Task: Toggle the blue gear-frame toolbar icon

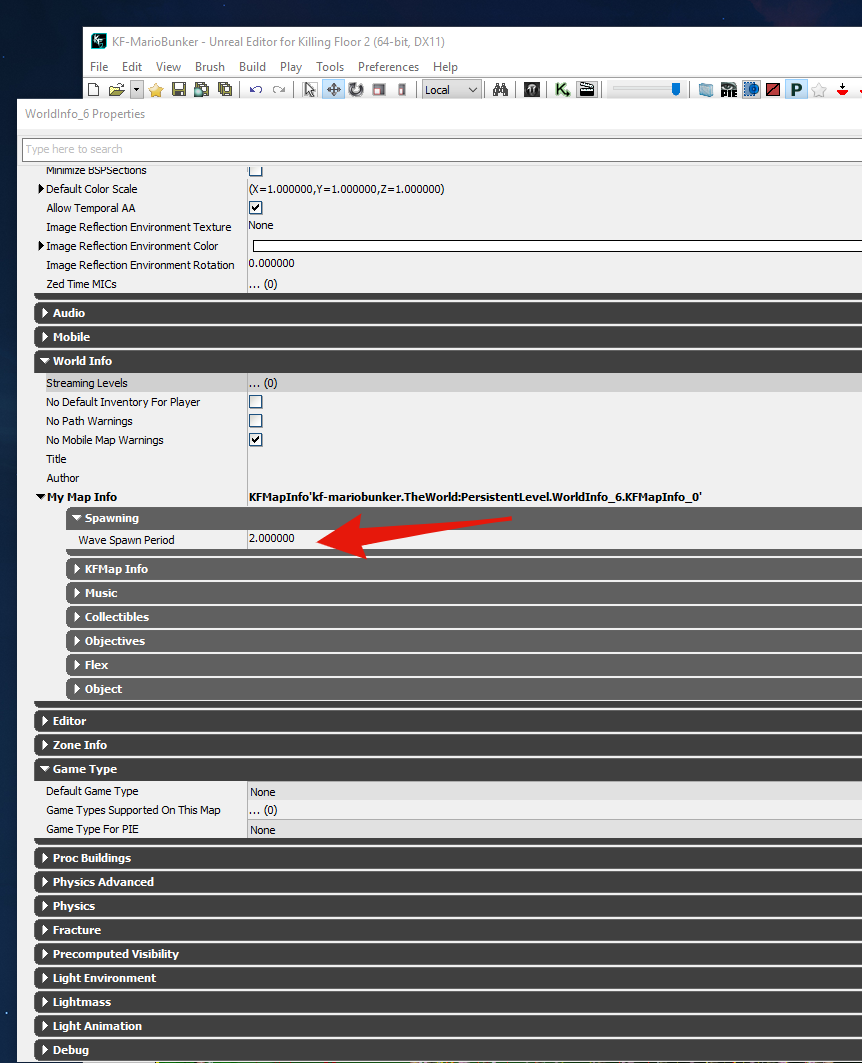Action: coord(751,89)
